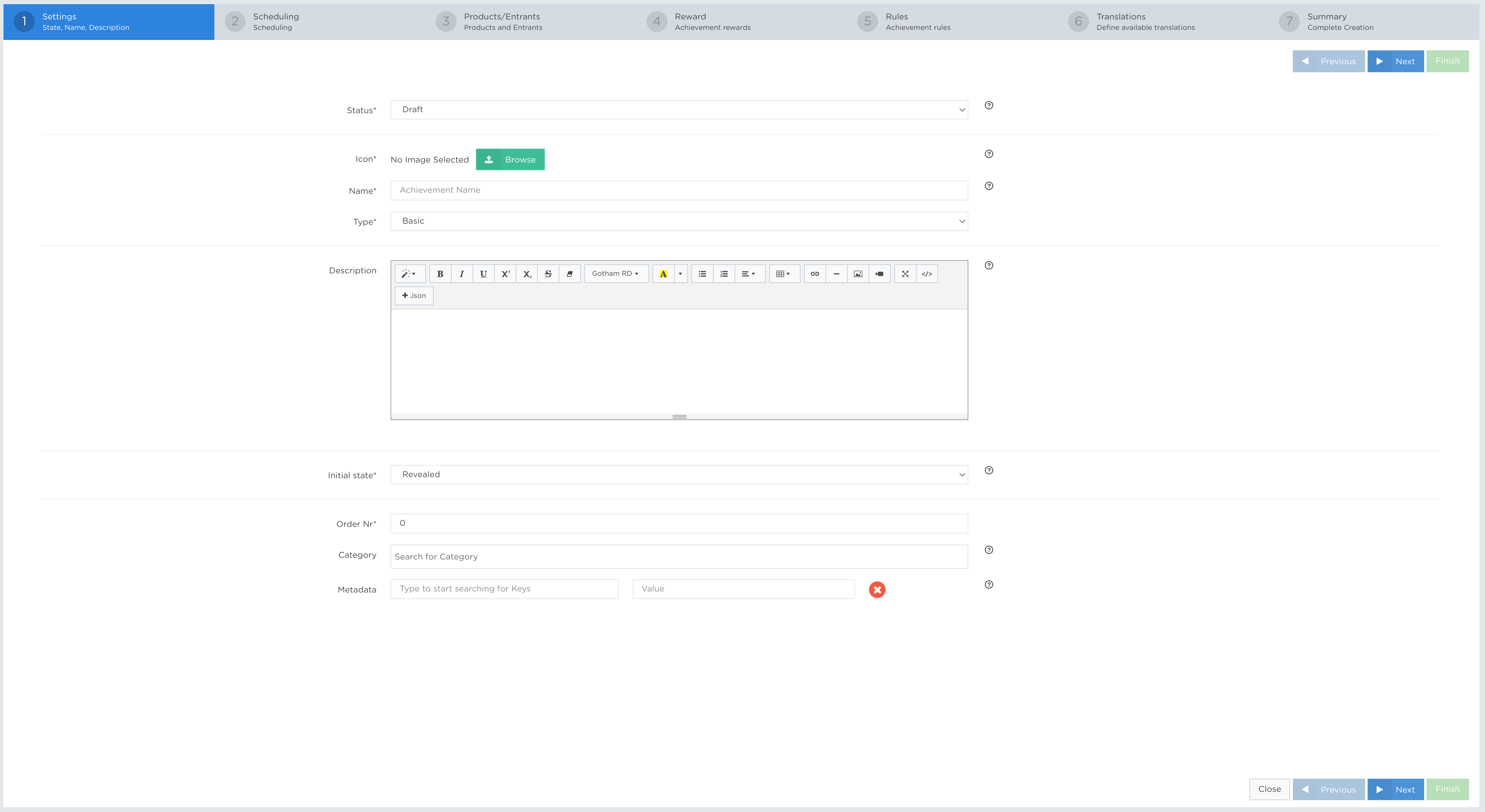Open the Initial state Revealed dropdown
The height and width of the screenshot is (812, 1485).
pos(679,475)
